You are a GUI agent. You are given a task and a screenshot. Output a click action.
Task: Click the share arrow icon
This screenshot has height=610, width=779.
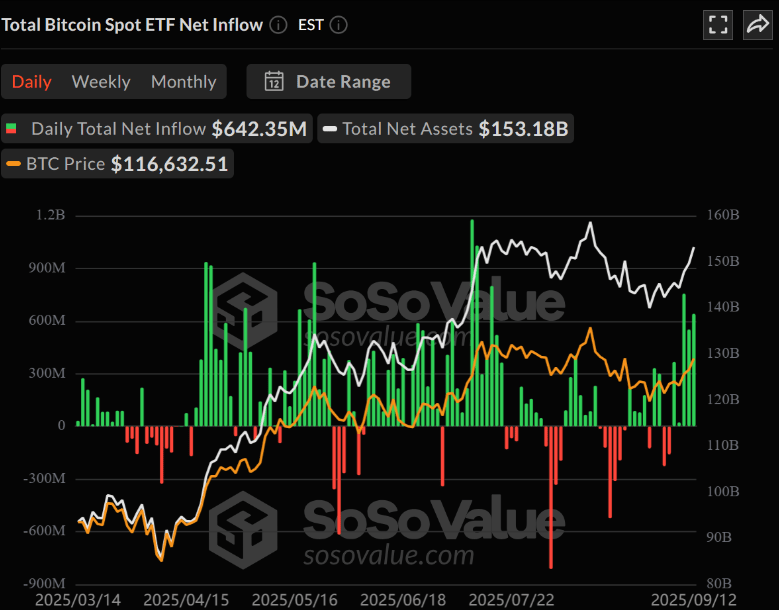click(x=756, y=25)
